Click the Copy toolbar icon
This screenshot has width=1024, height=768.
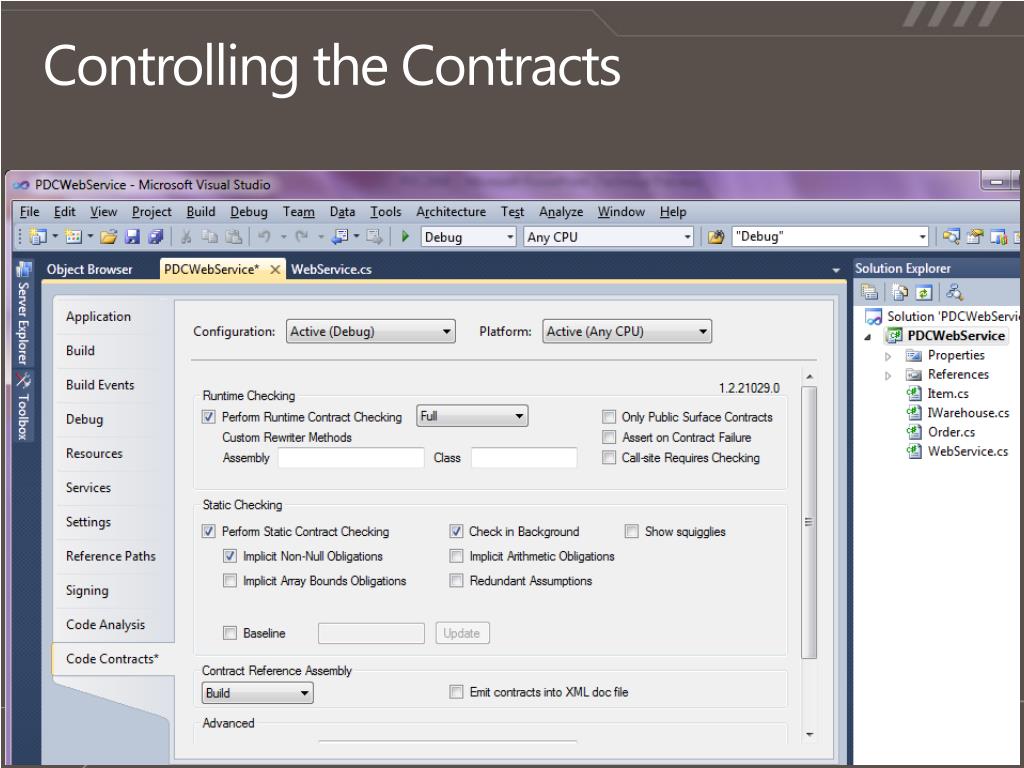[209, 236]
